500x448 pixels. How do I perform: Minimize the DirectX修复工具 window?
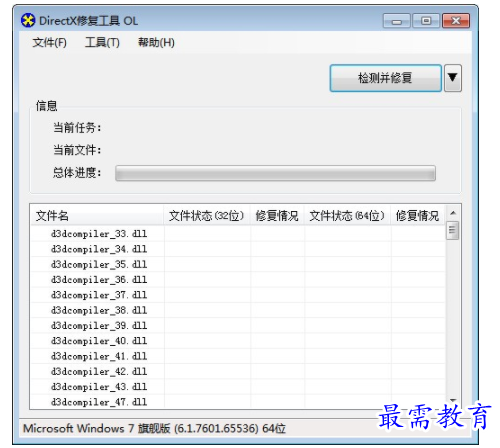point(396,21)
